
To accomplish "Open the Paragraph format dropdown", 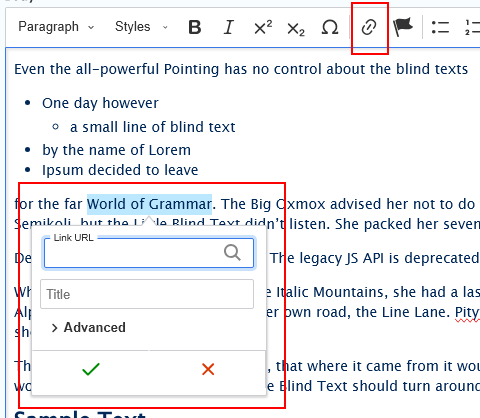I will click(56, 27).
